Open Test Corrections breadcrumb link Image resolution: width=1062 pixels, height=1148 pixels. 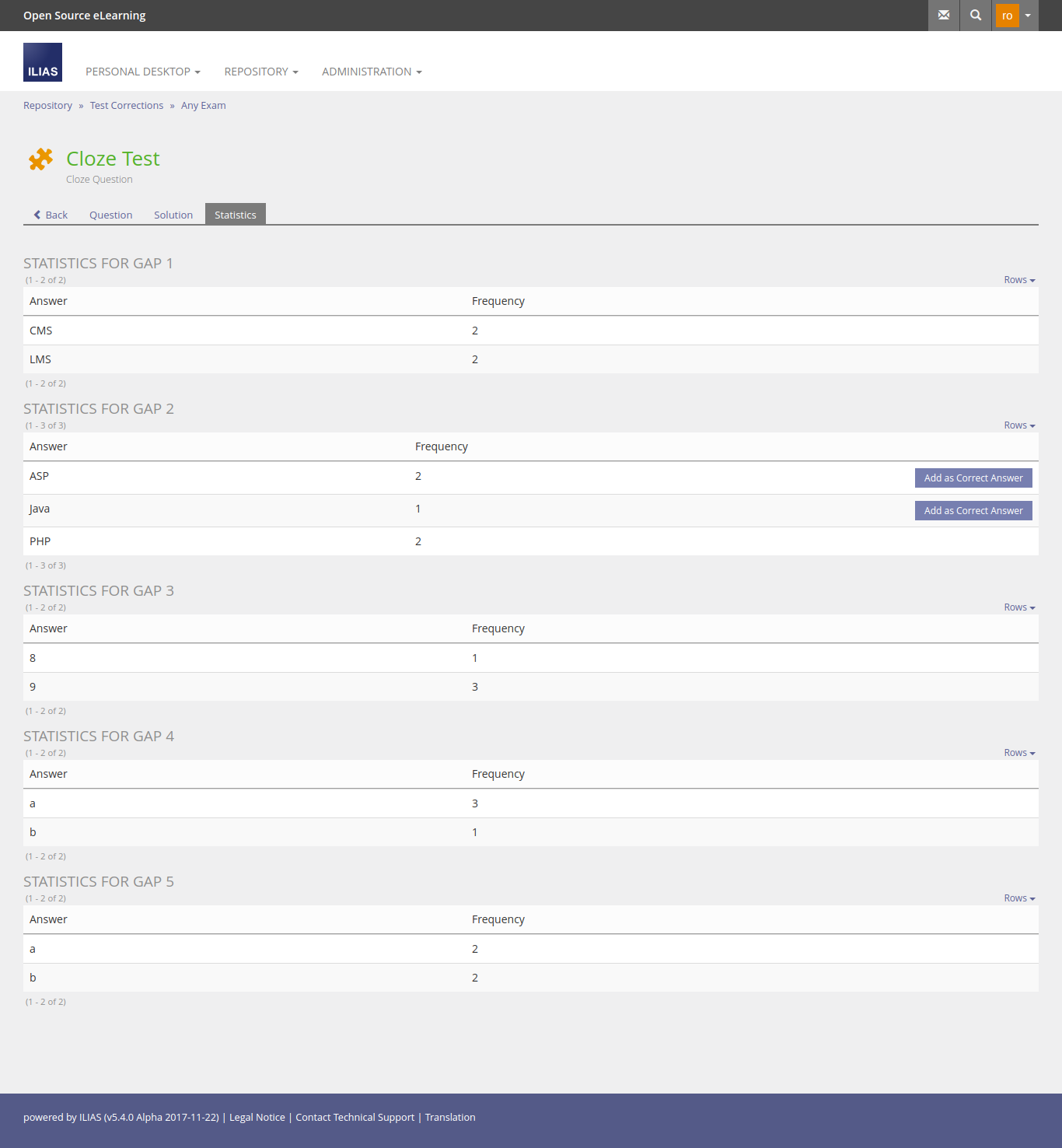126,106
